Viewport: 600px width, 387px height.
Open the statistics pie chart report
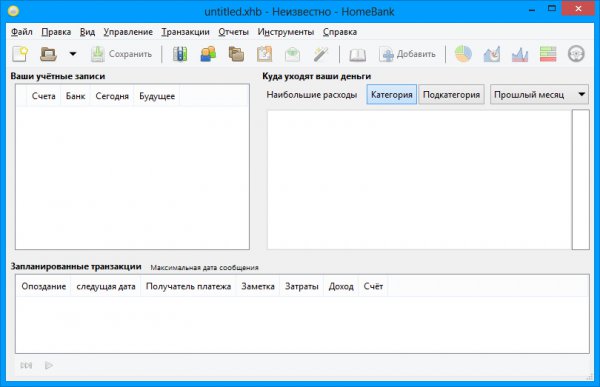pyautogui.click(x=463, y=54)
